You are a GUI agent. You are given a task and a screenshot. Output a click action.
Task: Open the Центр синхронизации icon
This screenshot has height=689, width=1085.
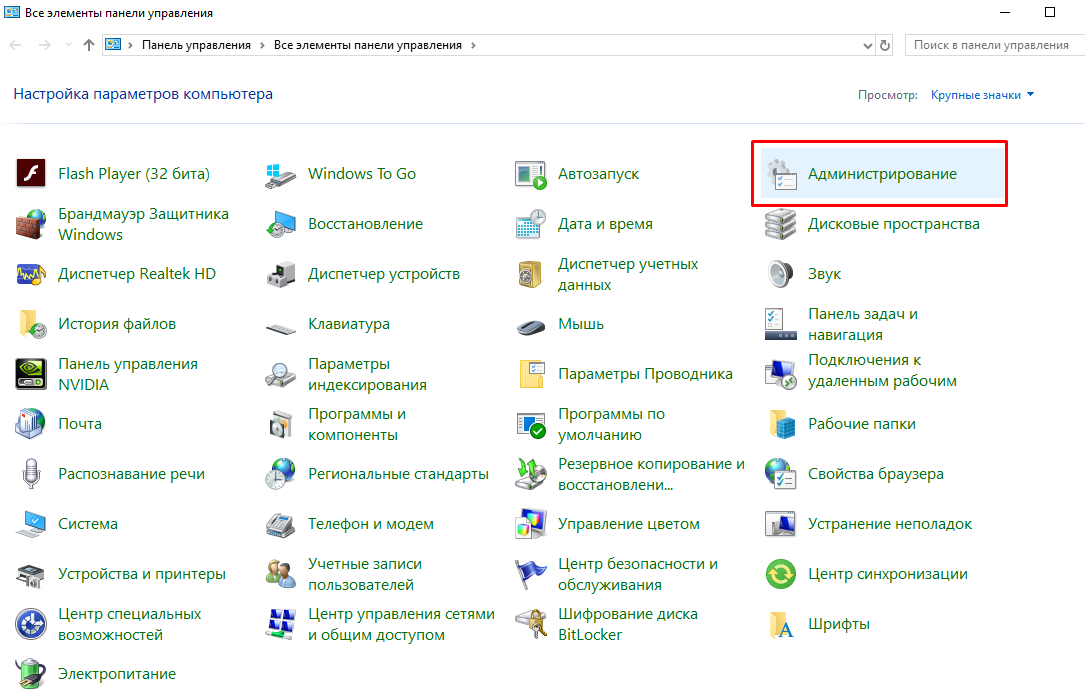pos(781,574)
